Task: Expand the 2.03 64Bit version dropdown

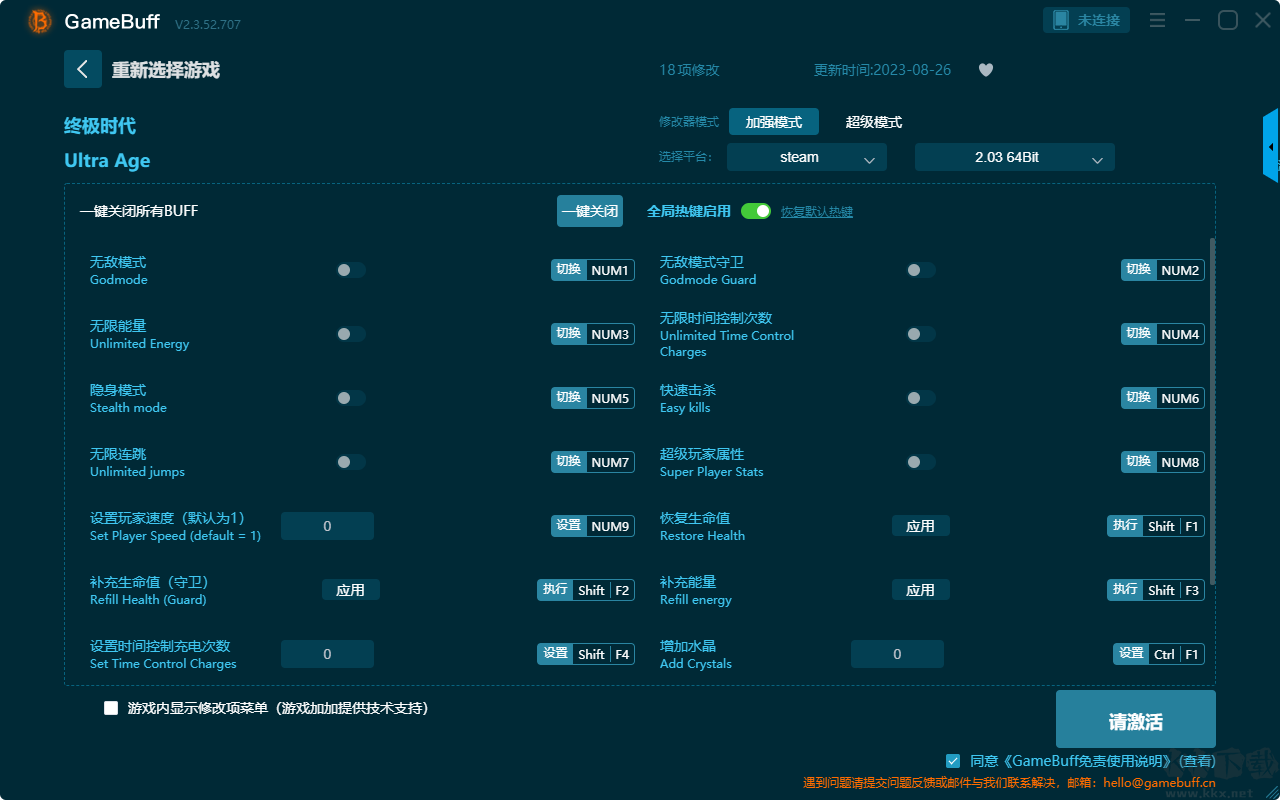Action: click(x=1015, y=157)
